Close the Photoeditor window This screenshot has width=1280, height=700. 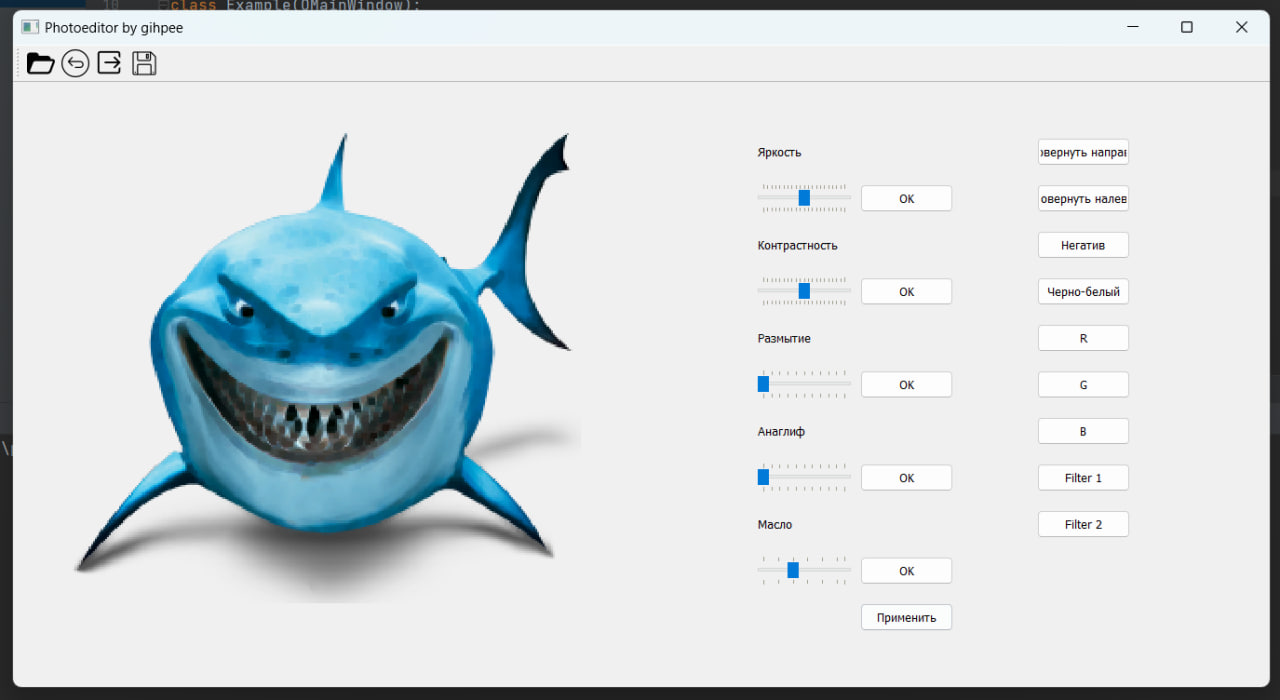coord(1242,27)
